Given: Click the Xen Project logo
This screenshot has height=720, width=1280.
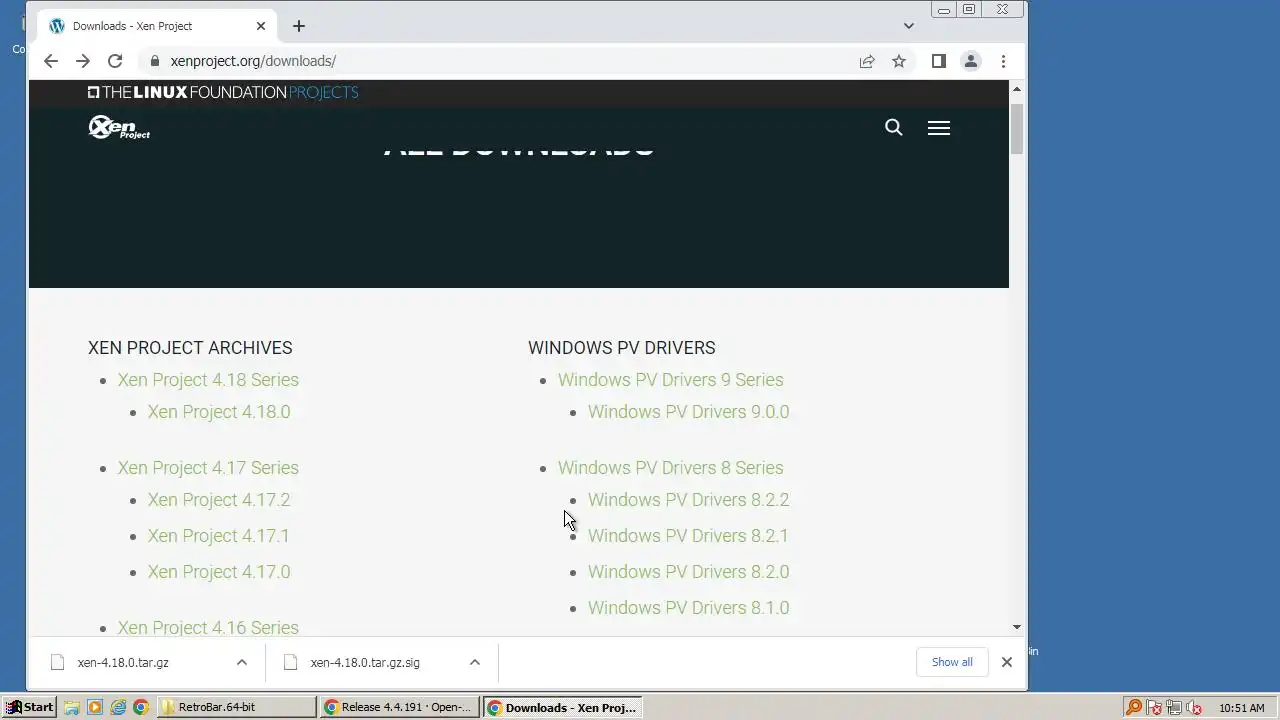Looking at the screenshot, I should coord(119,127).
